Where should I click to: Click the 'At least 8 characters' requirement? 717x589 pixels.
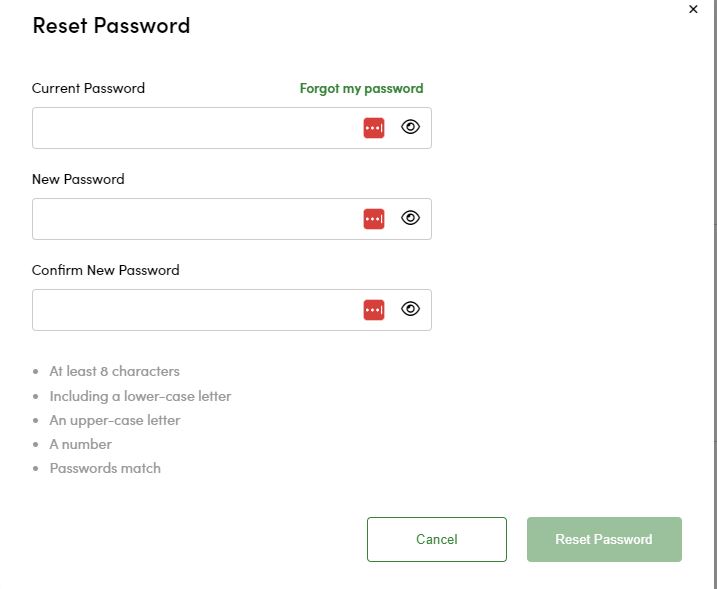click(114, 371)
